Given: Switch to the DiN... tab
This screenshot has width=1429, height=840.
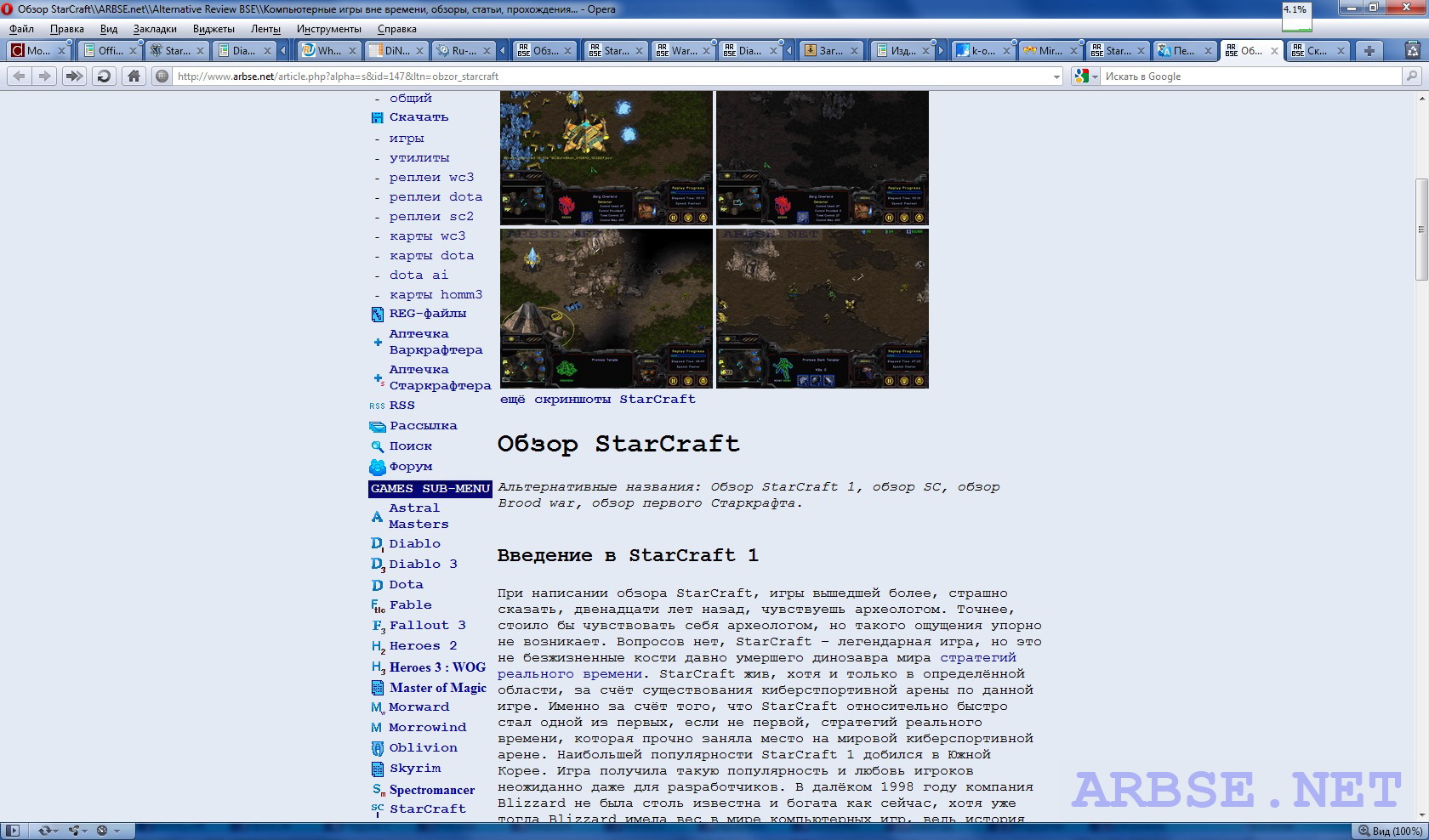Looking at the screenshot, I should [x=395, y=51].
